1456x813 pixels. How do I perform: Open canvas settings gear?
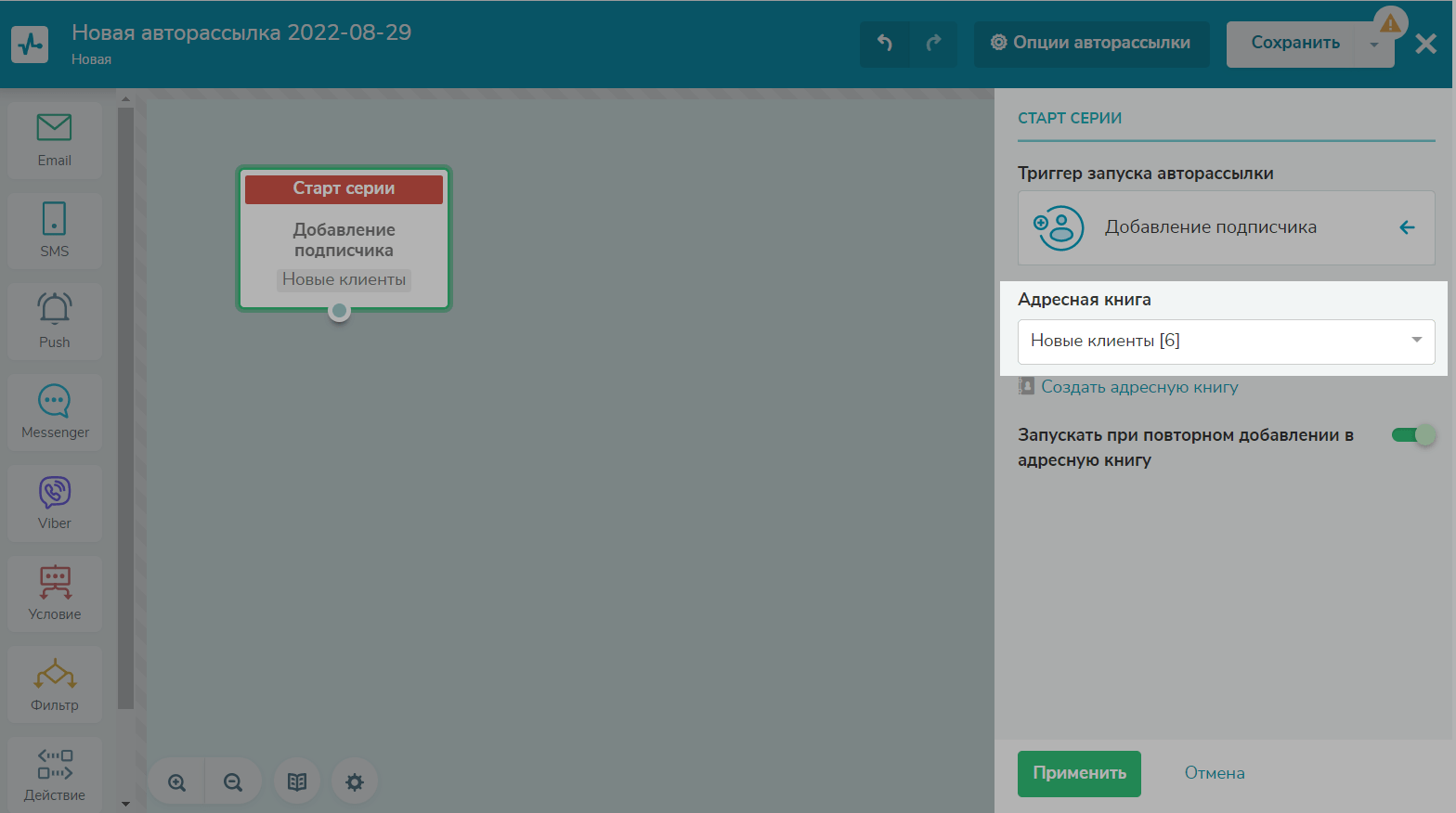[355, 782]
